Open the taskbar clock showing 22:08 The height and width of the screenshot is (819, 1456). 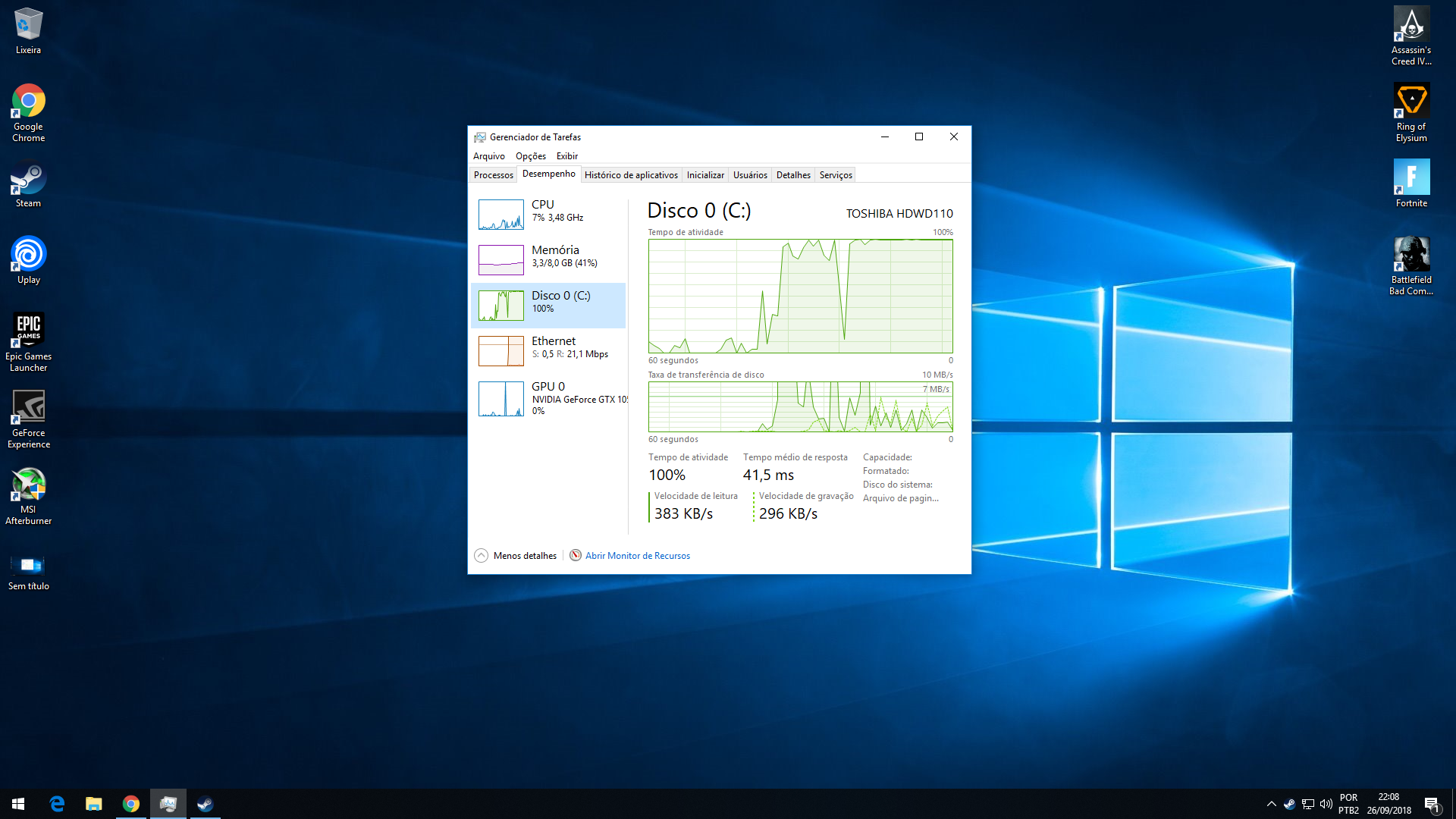click(1389, 804)
